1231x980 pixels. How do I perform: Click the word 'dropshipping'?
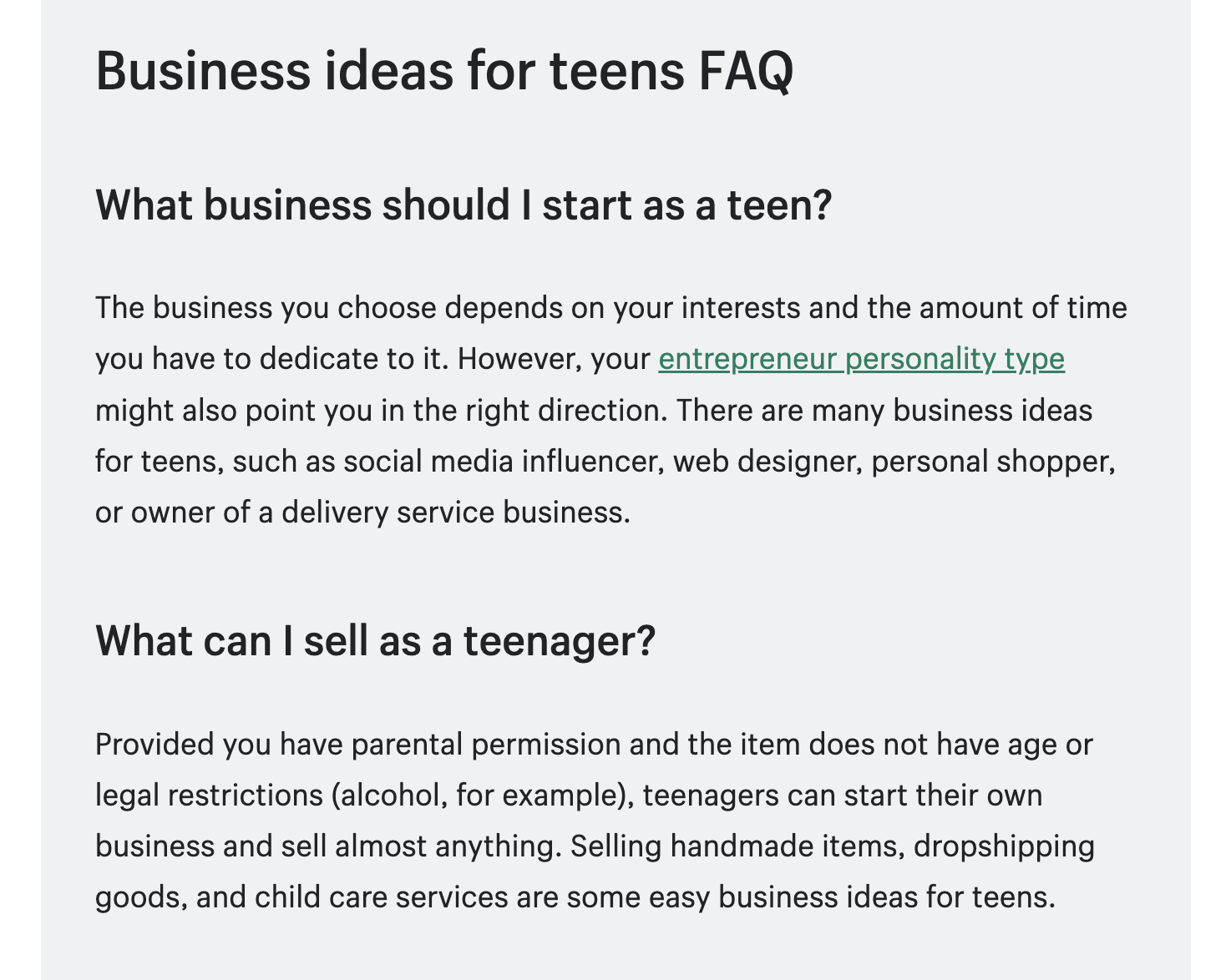click(1004, 846)
